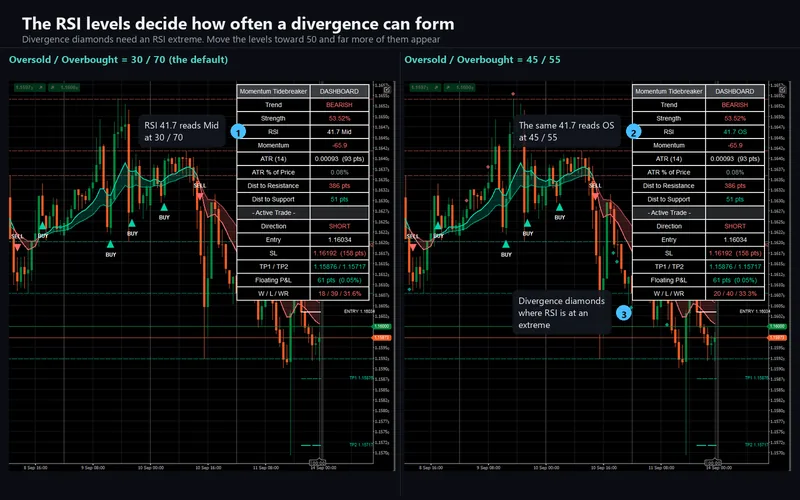Click the 'BEARISH' Trend value in the 30/70 dashboard
The height and width of the screenshot is (500, 800).
(x=339, y=105)
